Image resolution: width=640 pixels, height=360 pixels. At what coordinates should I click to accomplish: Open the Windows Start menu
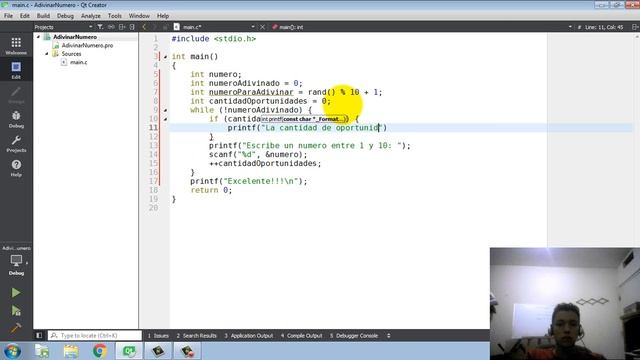click(12, 351)
